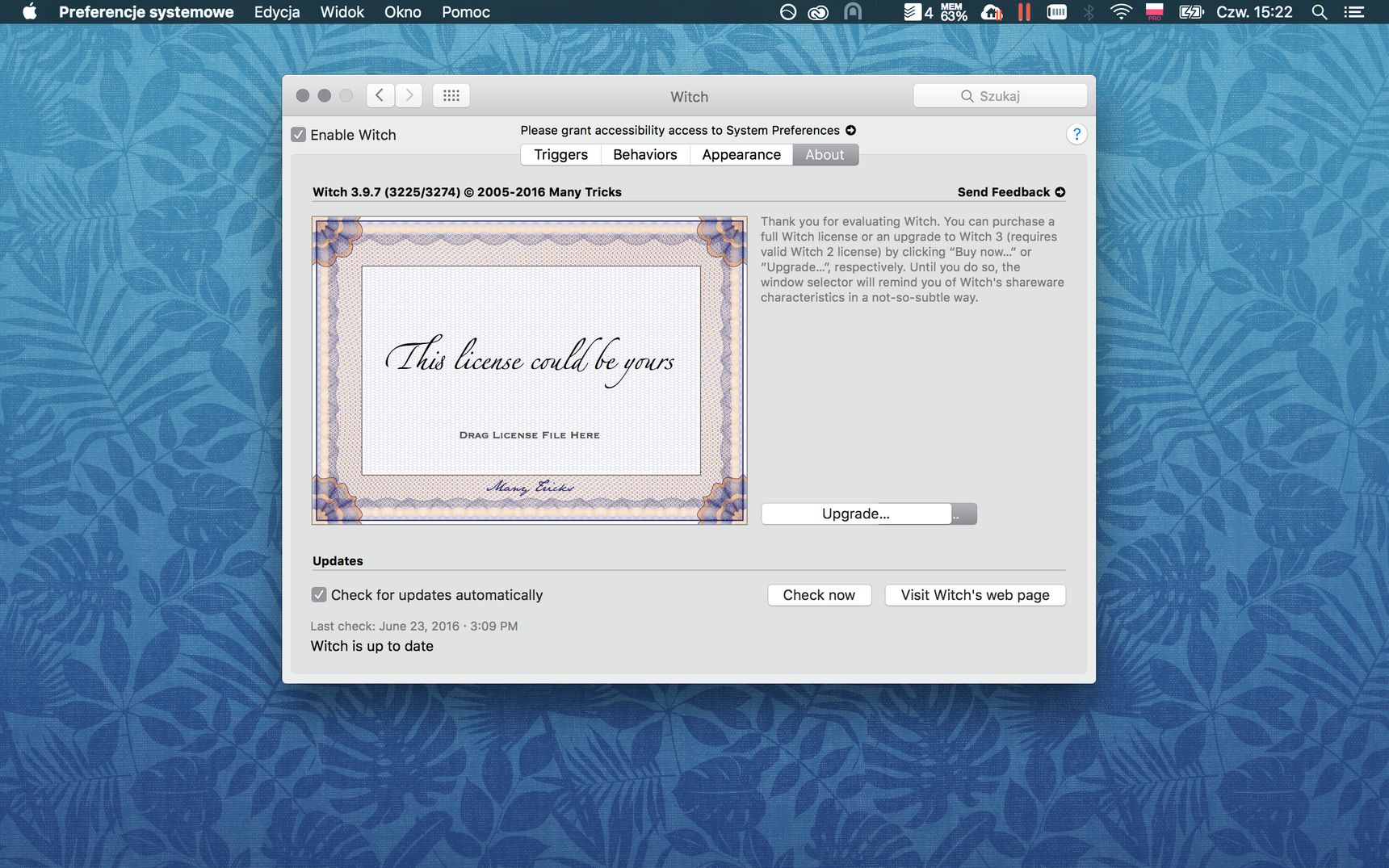Click 'Witch is up to date' status text
This screenshot has width=1389, height=868.
coord(372,646)
